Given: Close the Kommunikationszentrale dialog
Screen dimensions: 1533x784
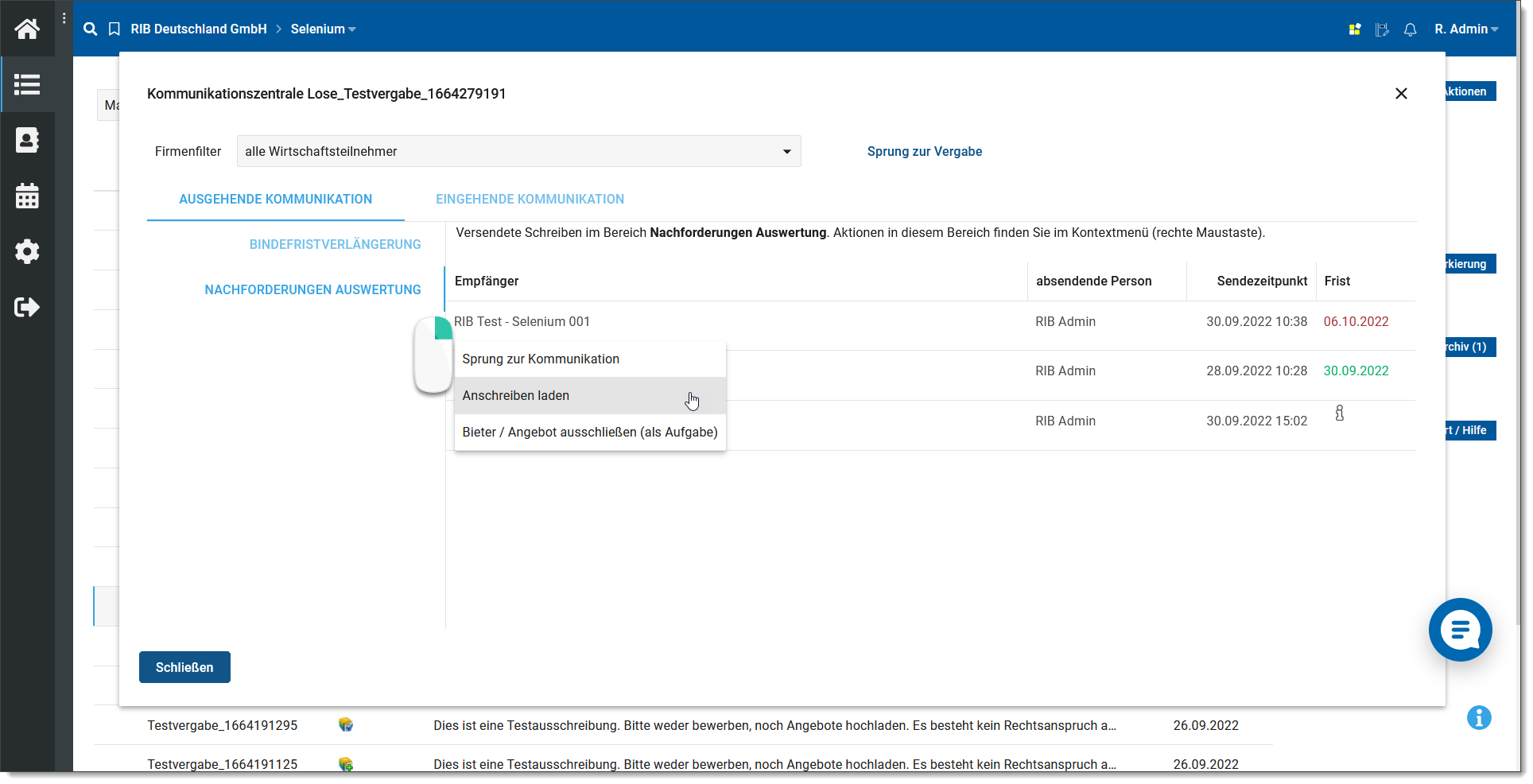Looking at the screenshot, I should 1401,94.
